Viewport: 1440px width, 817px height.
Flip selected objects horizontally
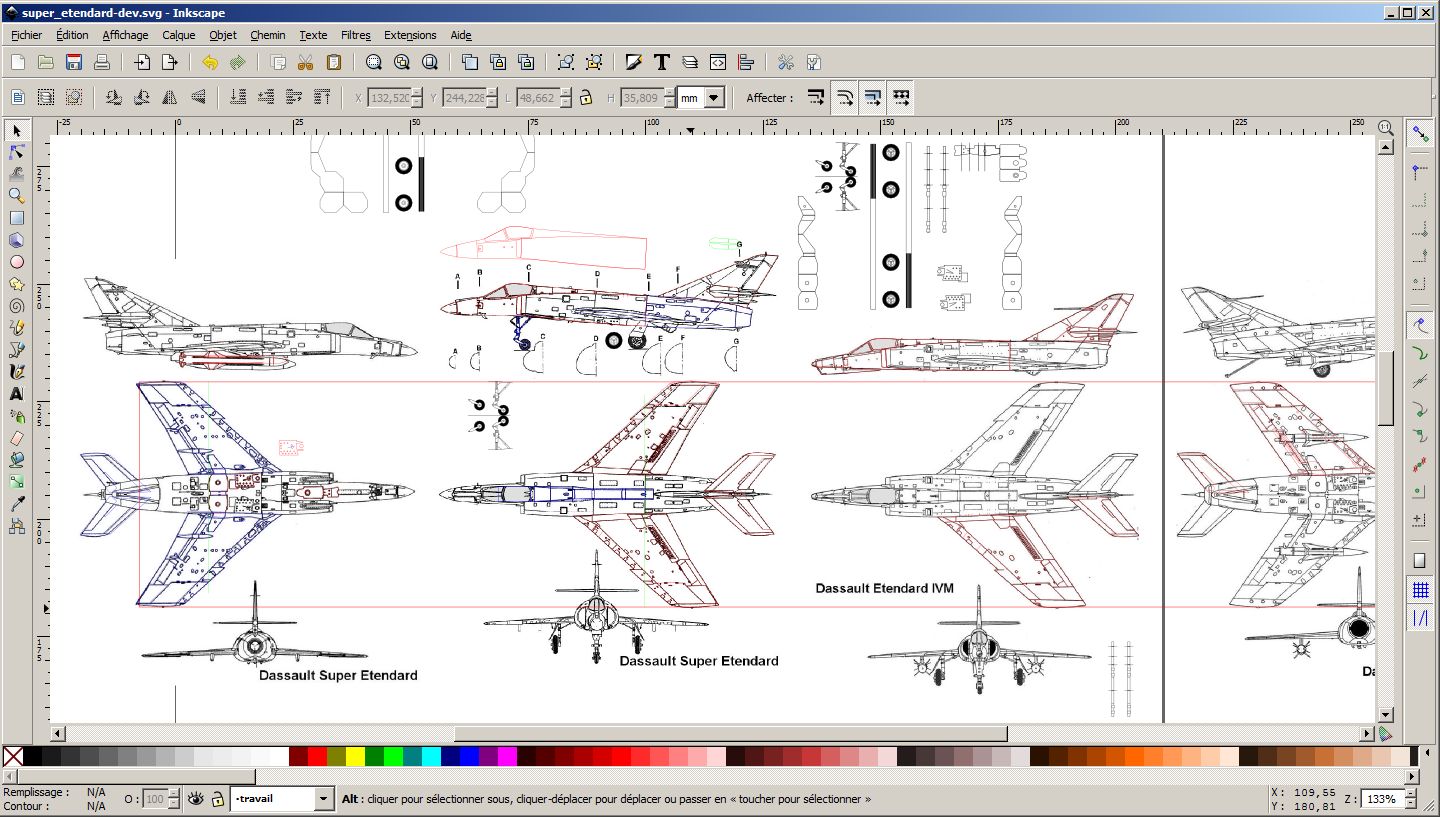pyautogui.click(x=170, y=97)
